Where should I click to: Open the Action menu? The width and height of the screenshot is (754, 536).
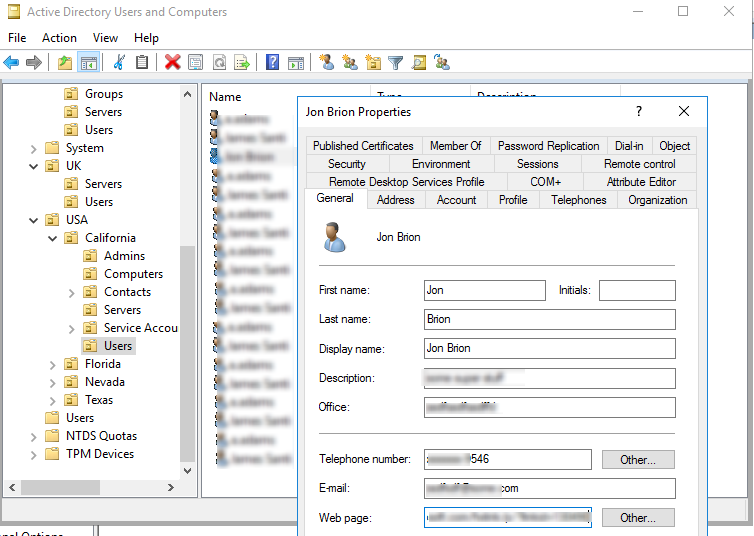pyautogui.click(x=59, y=38)
